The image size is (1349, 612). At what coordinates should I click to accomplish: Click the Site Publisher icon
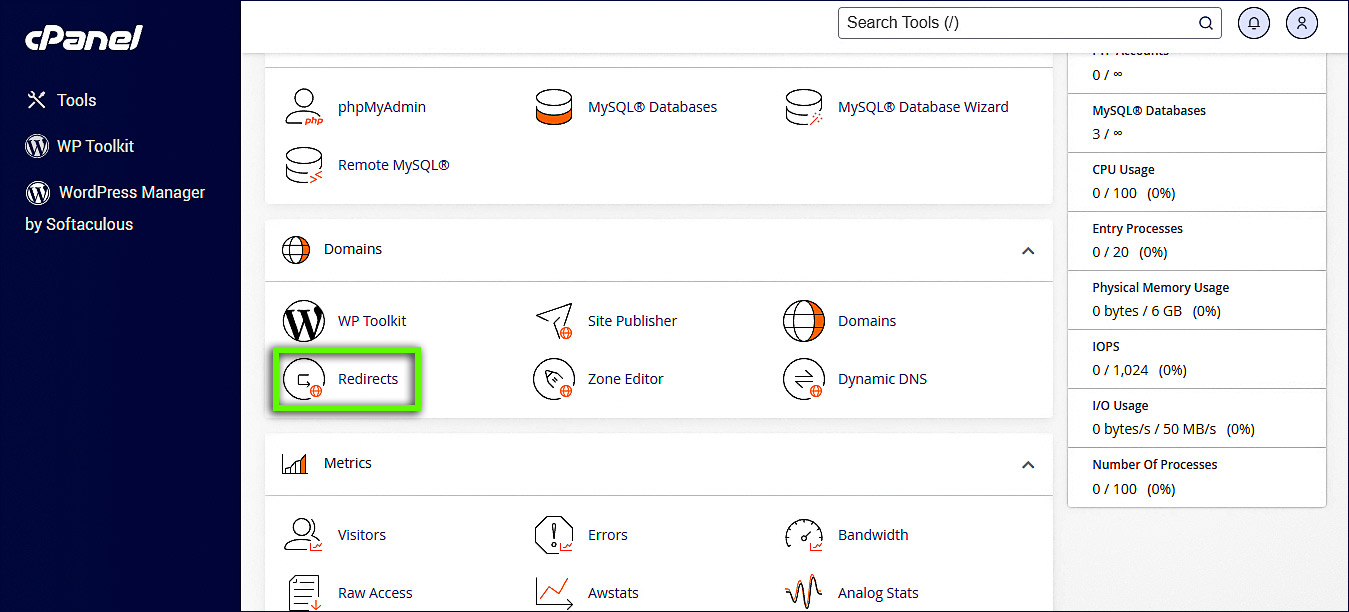[x=554, y=321]
